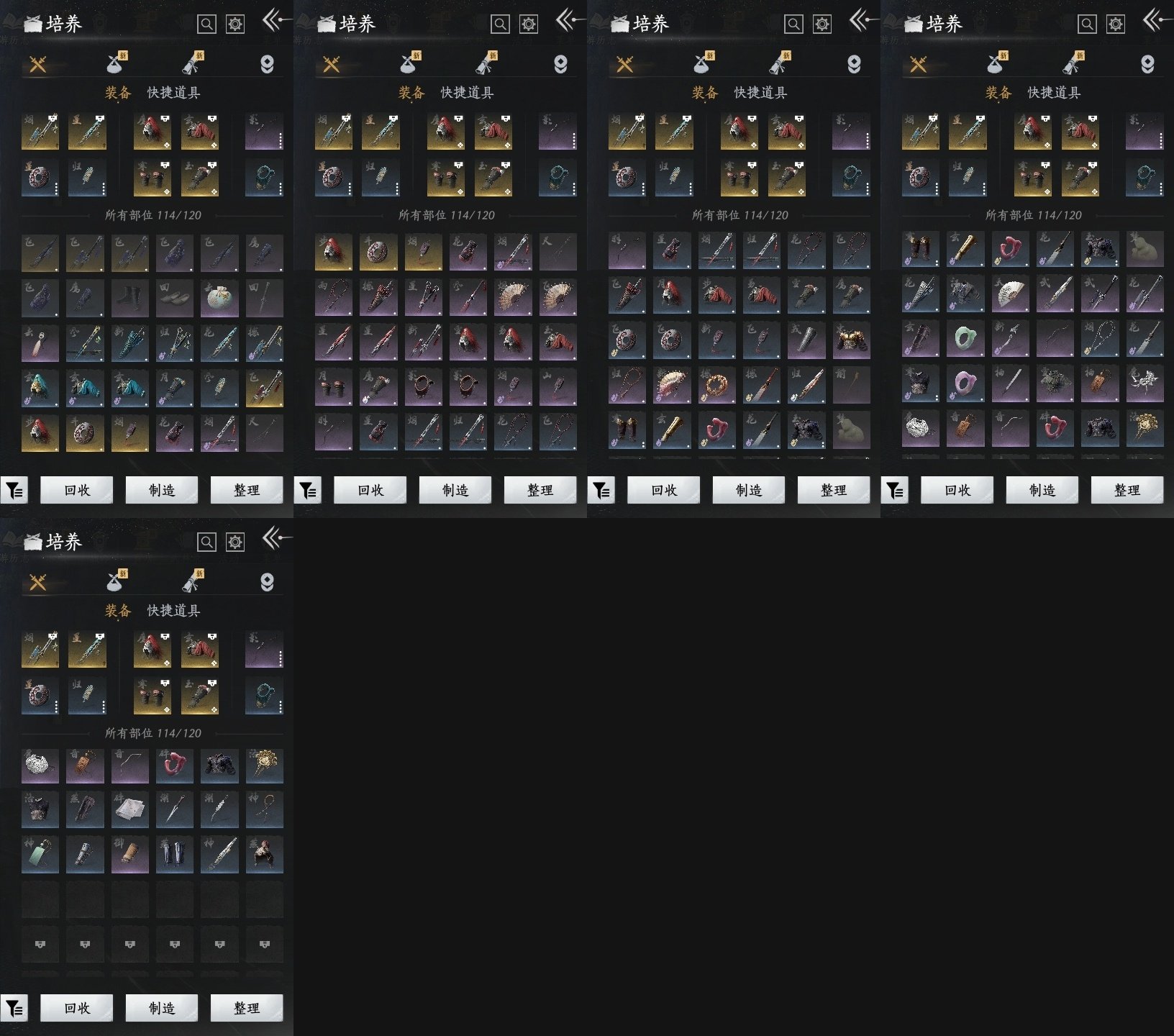Collapse panel with arrow above the locked-slots inventory
This screenshot has height=1036, width=1174.
tap(276, 538)
